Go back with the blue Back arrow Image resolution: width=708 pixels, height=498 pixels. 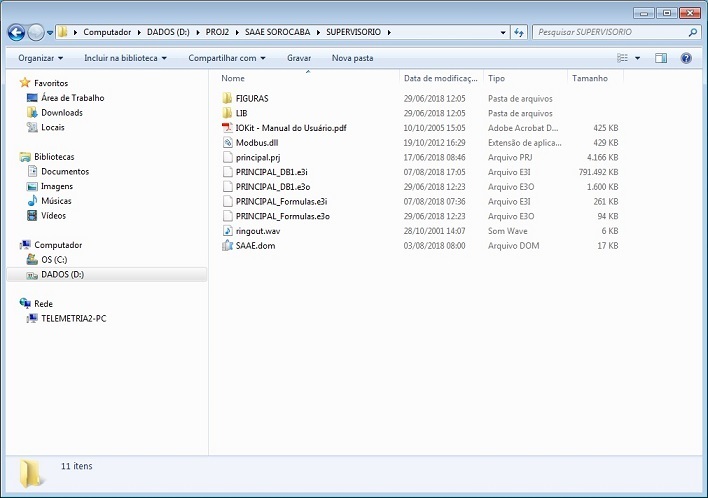click(16, 33)
